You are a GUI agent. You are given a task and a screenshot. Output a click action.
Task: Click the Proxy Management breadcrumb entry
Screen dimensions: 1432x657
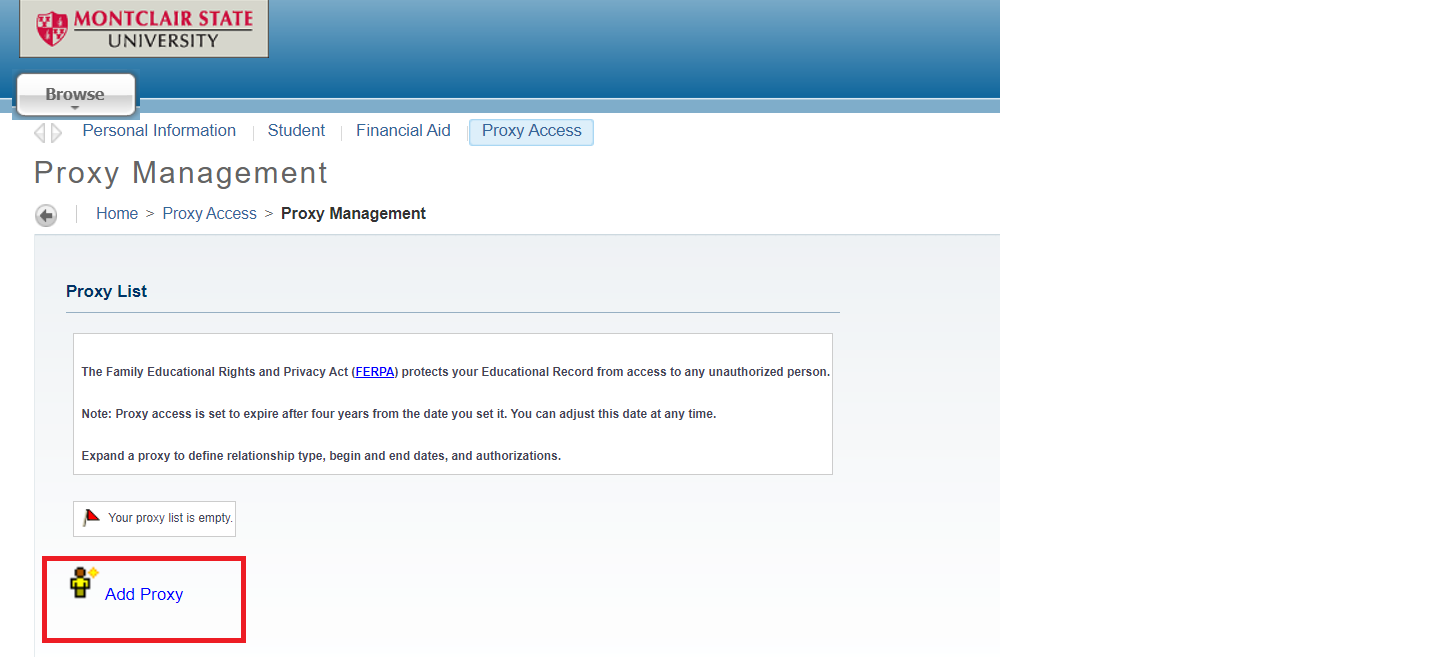tap(353, 213)
